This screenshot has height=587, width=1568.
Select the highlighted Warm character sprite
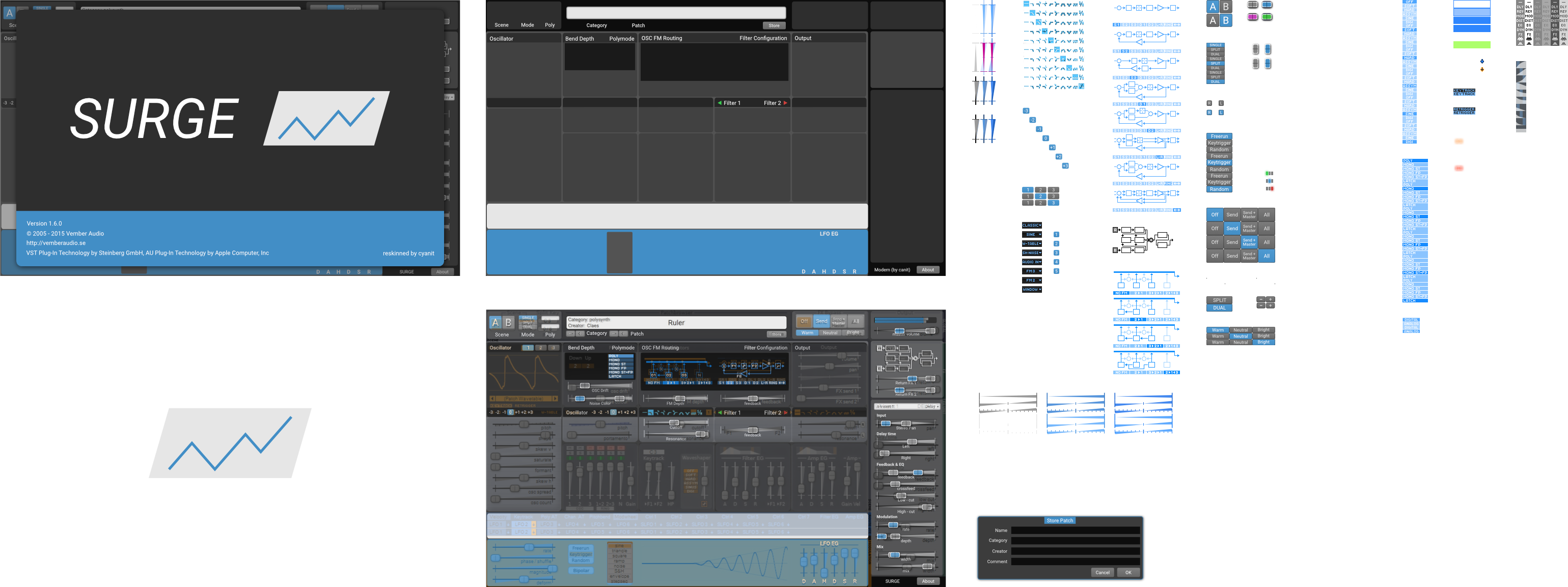tap(1218, 330)
